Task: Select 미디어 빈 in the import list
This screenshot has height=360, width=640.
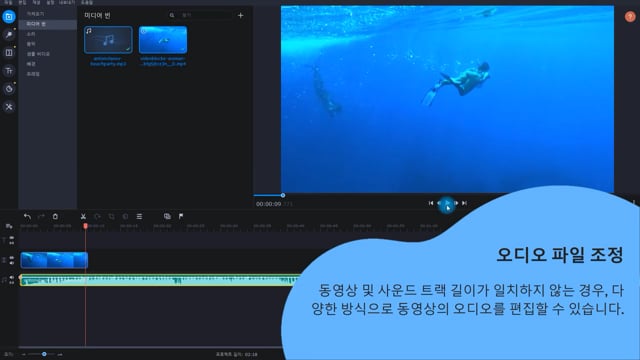Action: coord(48,24)
